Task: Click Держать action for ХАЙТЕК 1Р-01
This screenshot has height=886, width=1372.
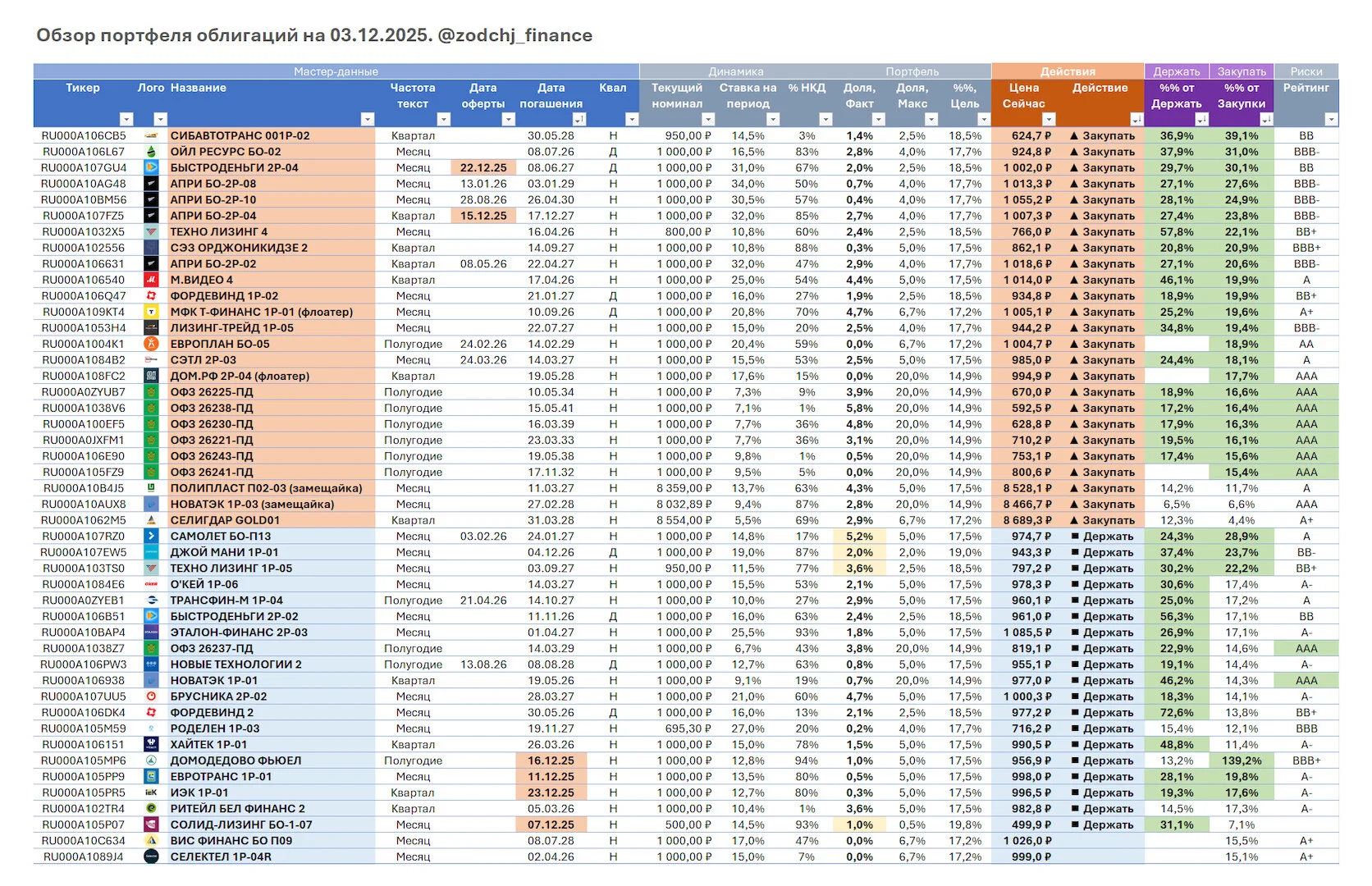Action: point(1102,745)
